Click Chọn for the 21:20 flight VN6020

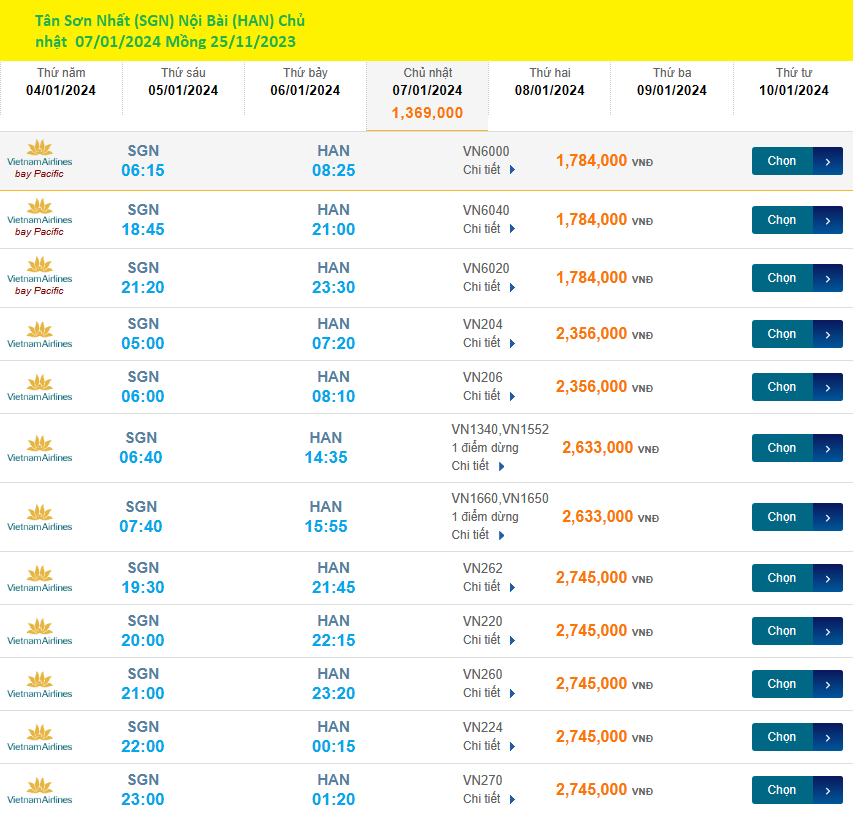pyautogui.click(x=782, y=278)
